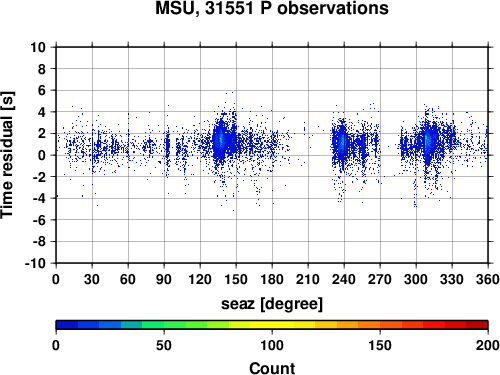
Task: Click the dark red end of the colorbar
Action: [477, 325]
